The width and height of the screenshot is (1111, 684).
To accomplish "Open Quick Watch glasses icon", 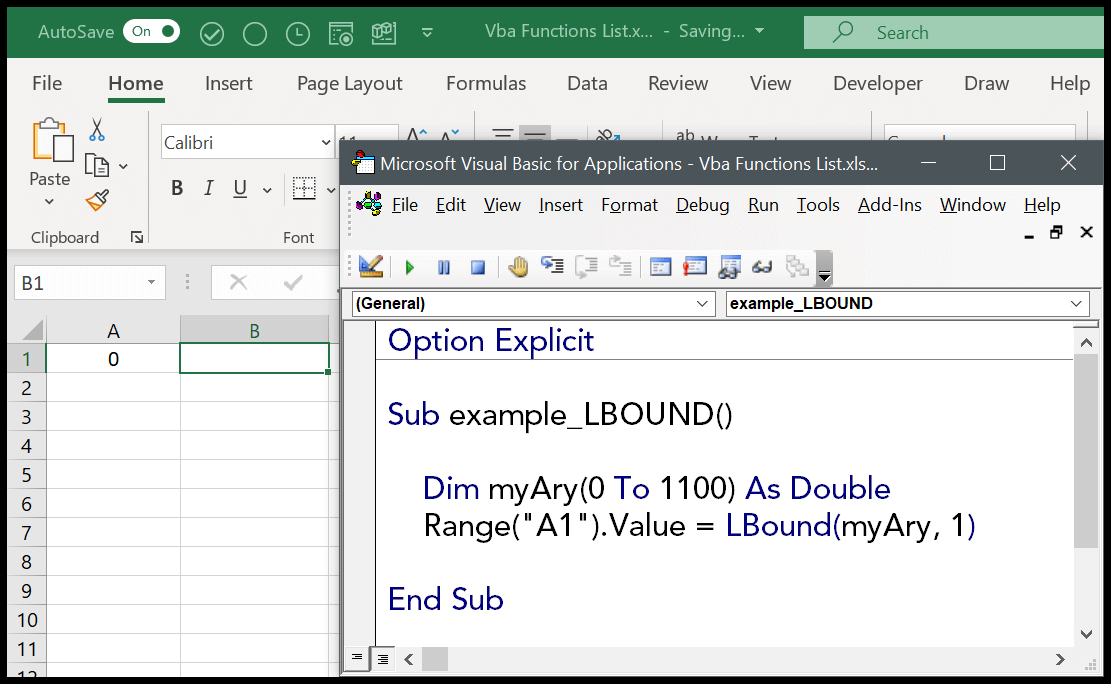I will point(763,267).
